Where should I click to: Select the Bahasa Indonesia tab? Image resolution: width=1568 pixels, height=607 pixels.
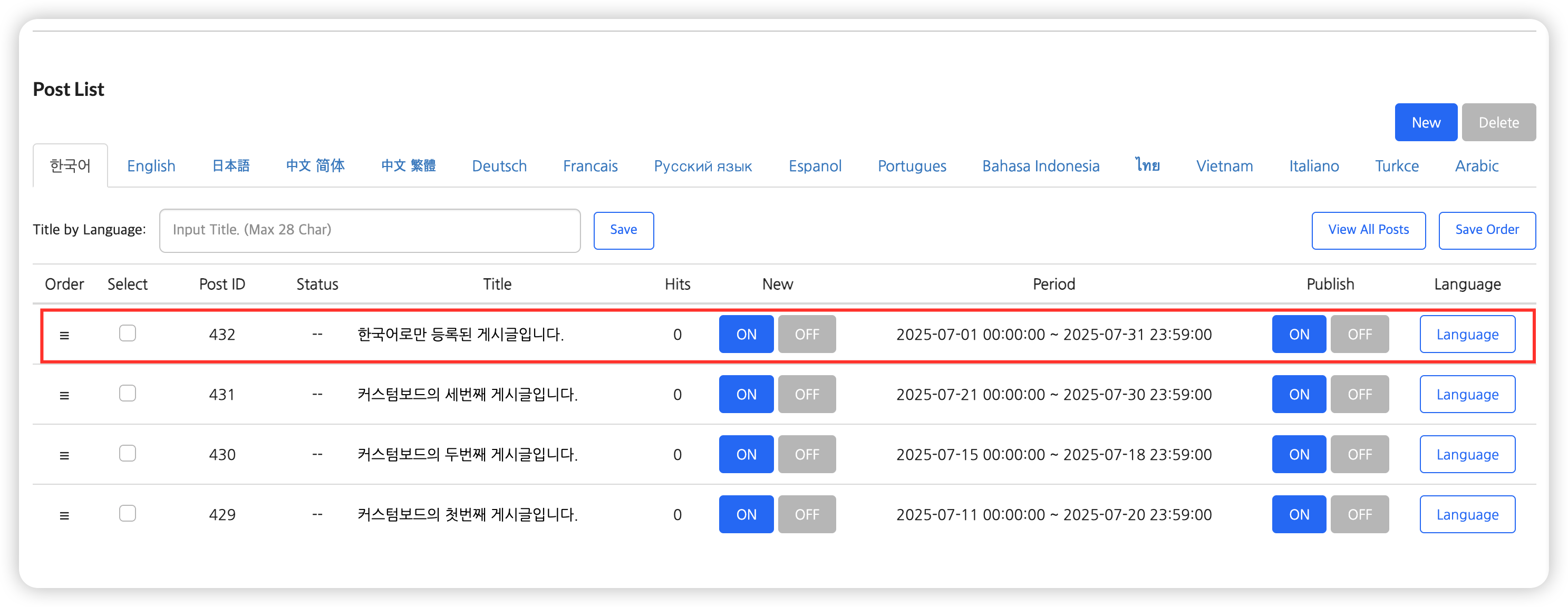point(1040,166)
